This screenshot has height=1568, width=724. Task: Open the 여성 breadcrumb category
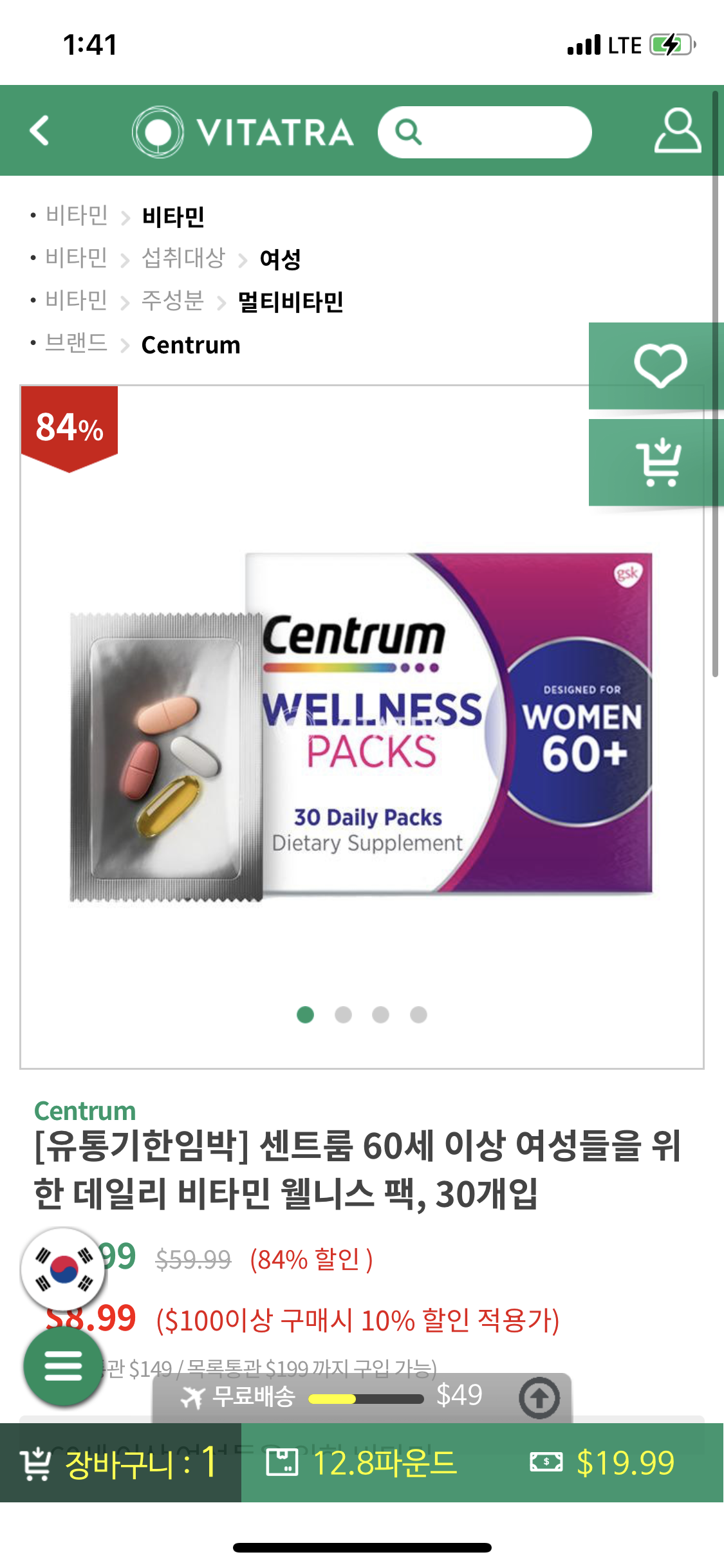(x=280, y=259)
